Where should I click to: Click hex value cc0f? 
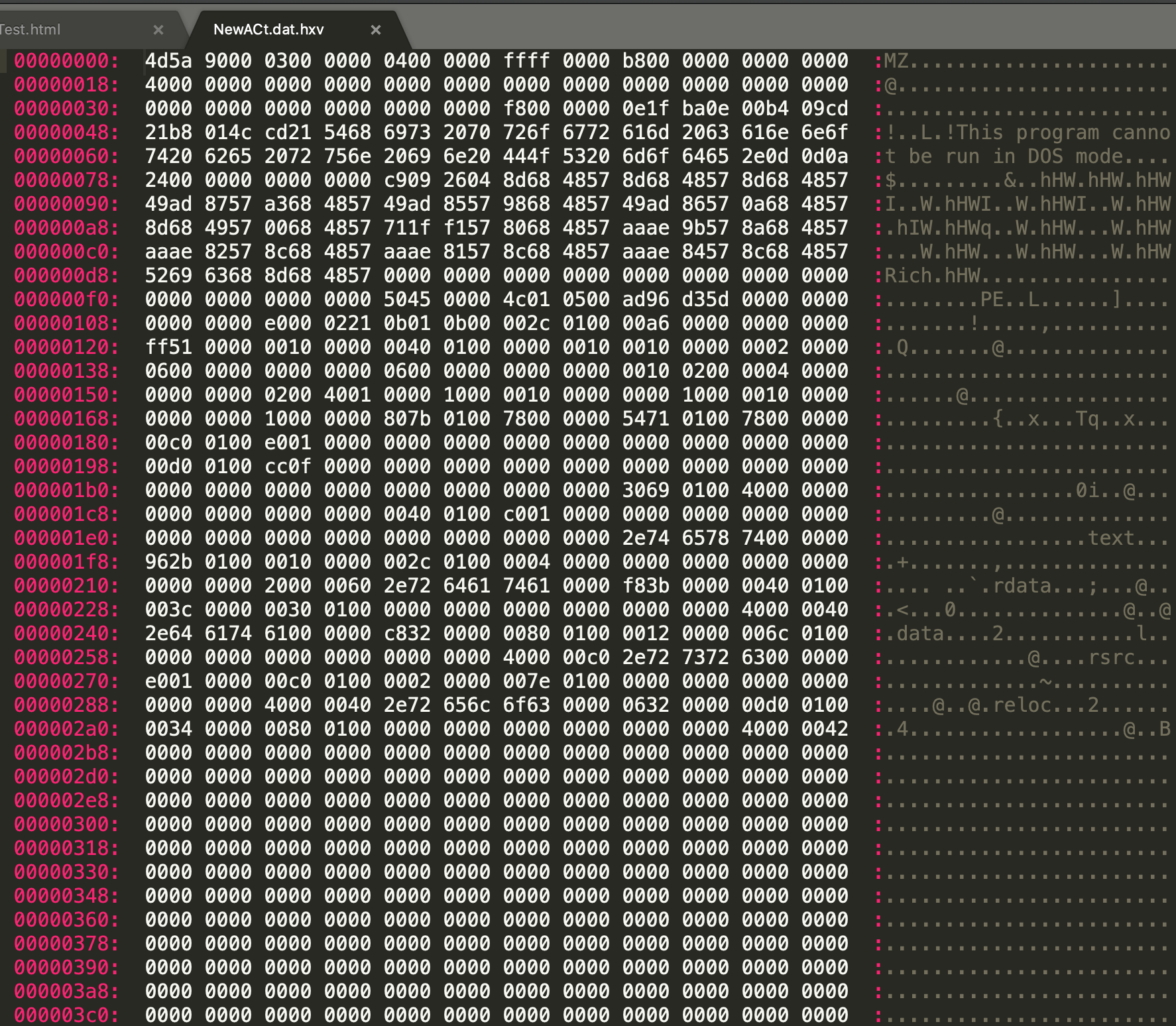coord(288,467)
